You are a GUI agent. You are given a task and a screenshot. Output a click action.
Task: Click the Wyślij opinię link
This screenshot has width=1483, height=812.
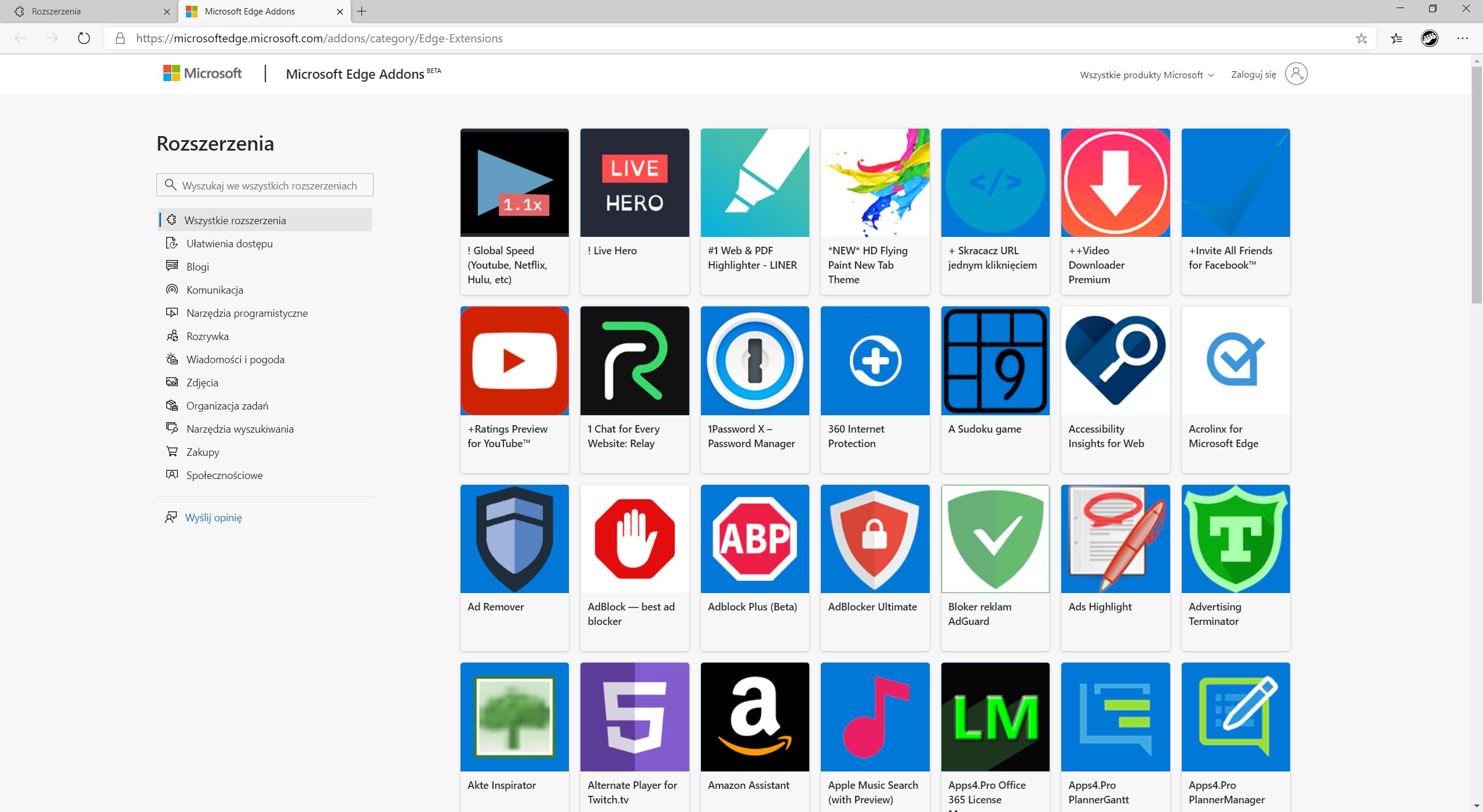pos(213,517)
